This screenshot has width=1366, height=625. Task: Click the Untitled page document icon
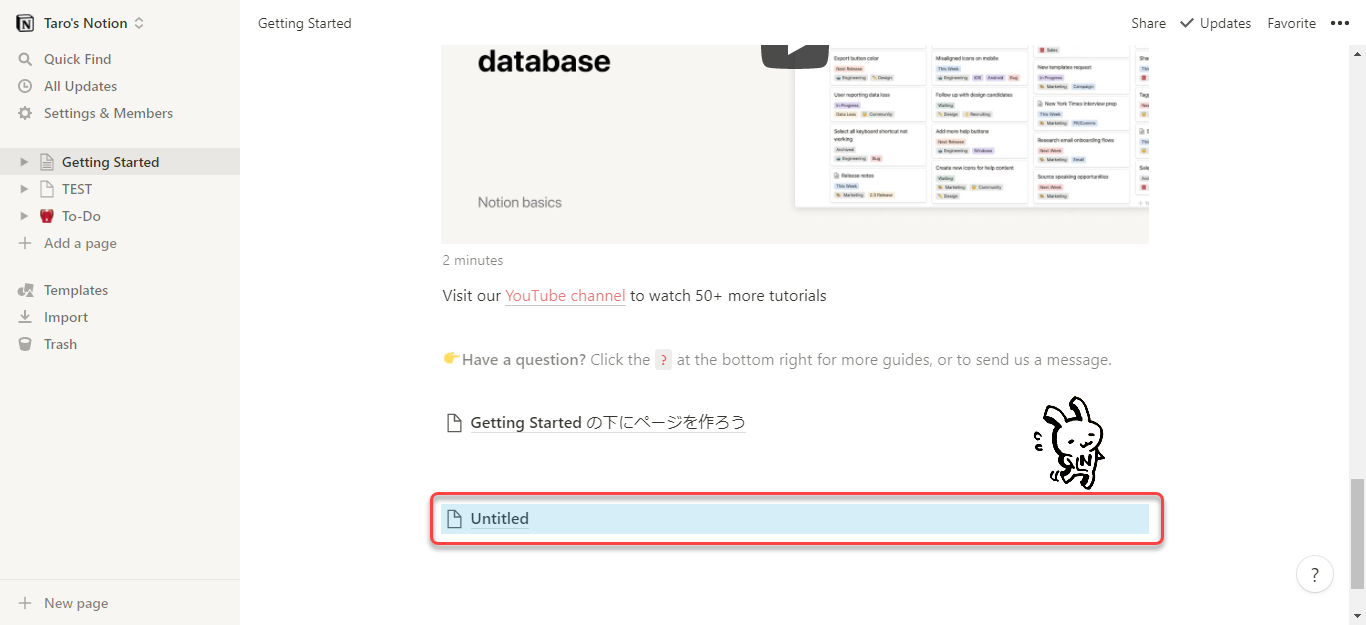(x=454, y=519)
